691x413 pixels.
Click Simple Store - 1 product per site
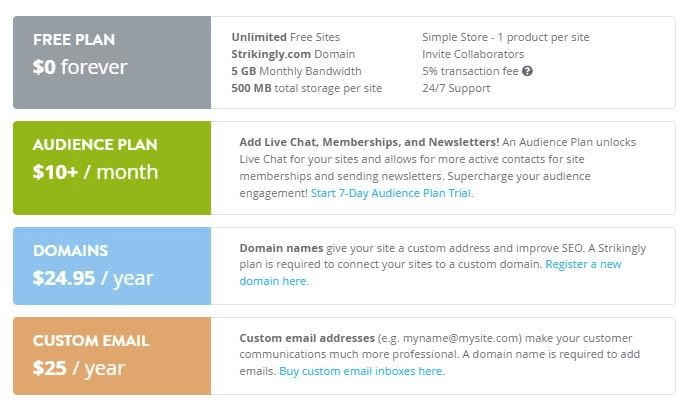(x=505, y=37)
